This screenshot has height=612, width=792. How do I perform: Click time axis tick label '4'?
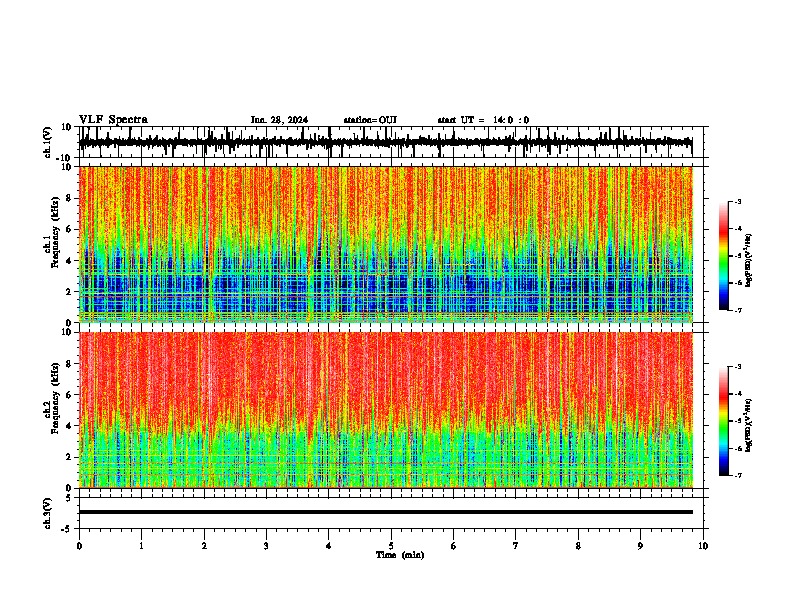coord(329,546)
